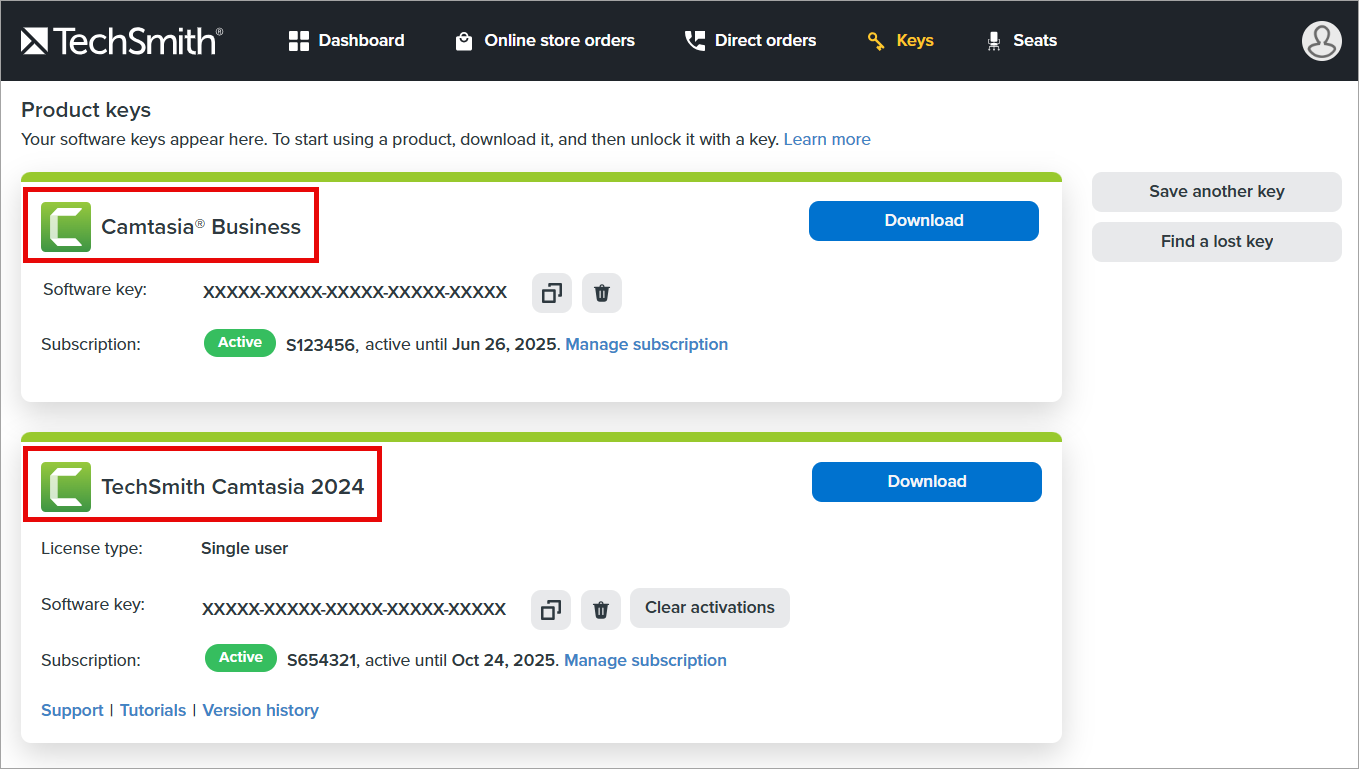Open Direct orders page
The image size is (1359, 769).
(750, 41)
